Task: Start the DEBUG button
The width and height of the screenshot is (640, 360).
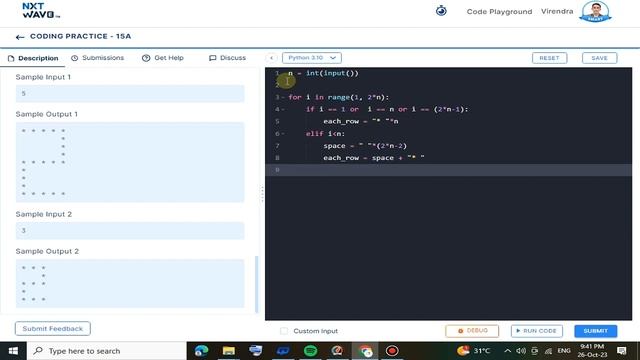Action: click(x=472, y=331)
